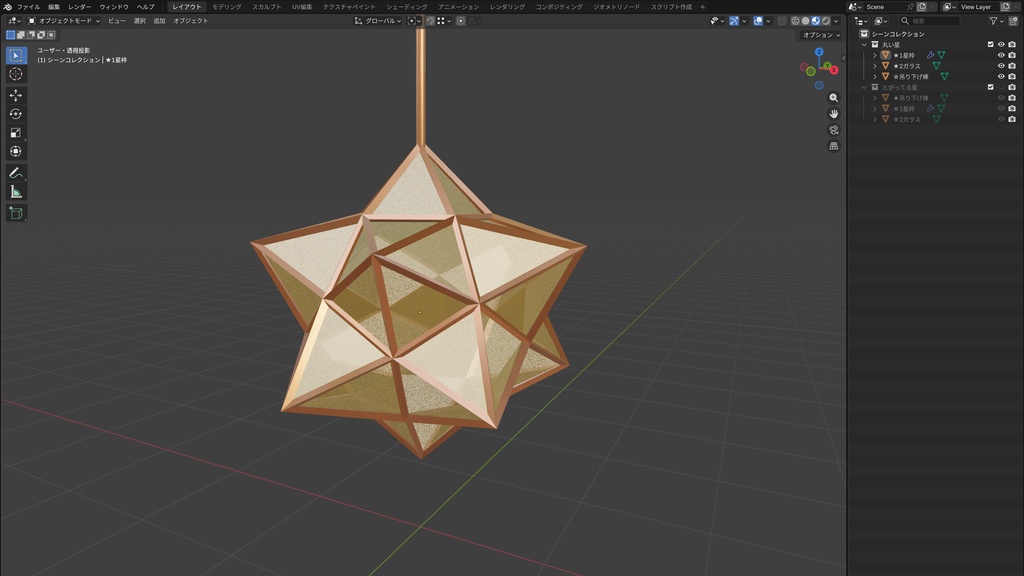Switch to solid viewport shading
Image resolution: width=1024 pixels, height=576 pixels.
click(x=805, y=21)
